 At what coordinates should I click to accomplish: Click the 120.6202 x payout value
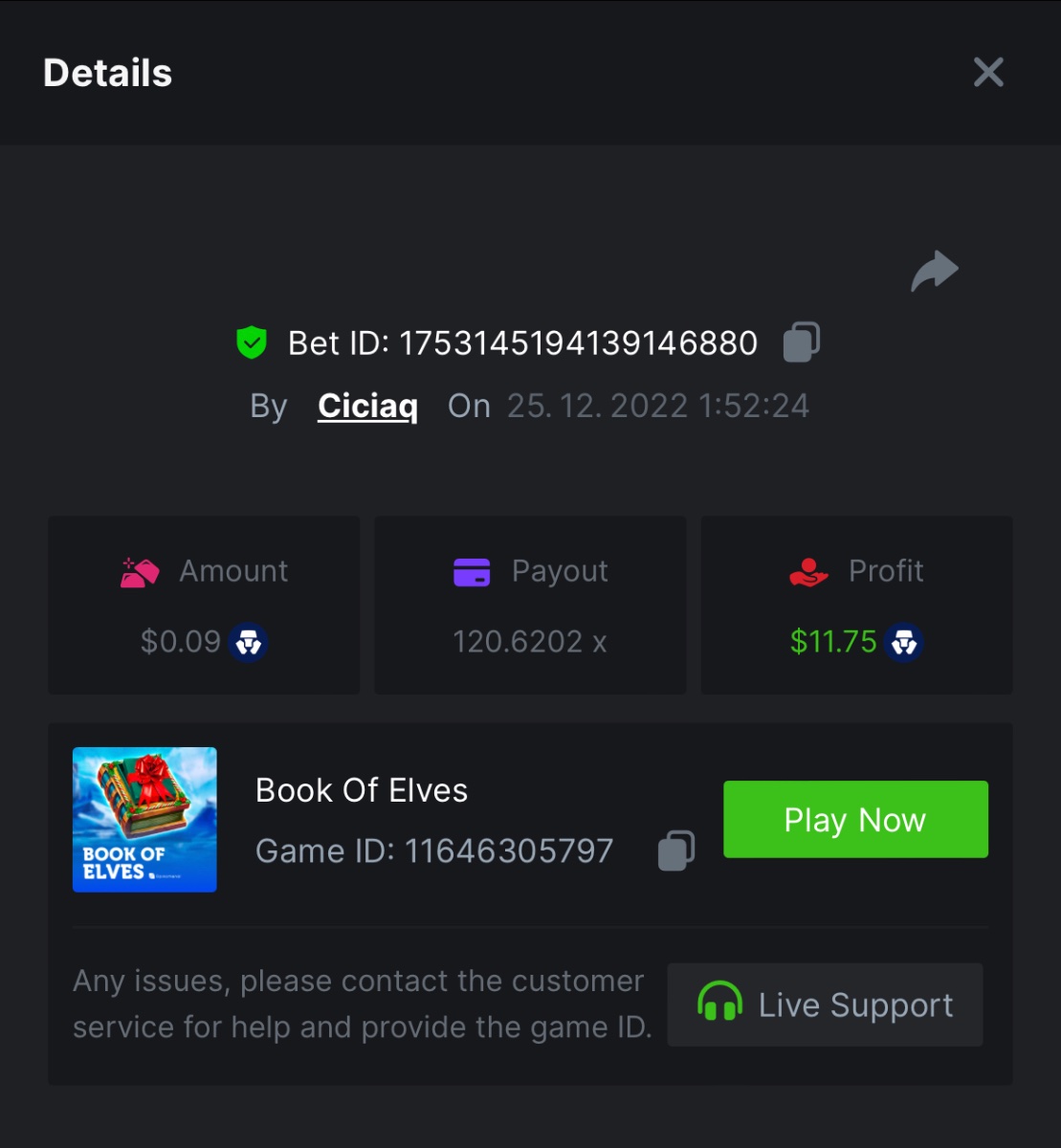click(529, 642)
